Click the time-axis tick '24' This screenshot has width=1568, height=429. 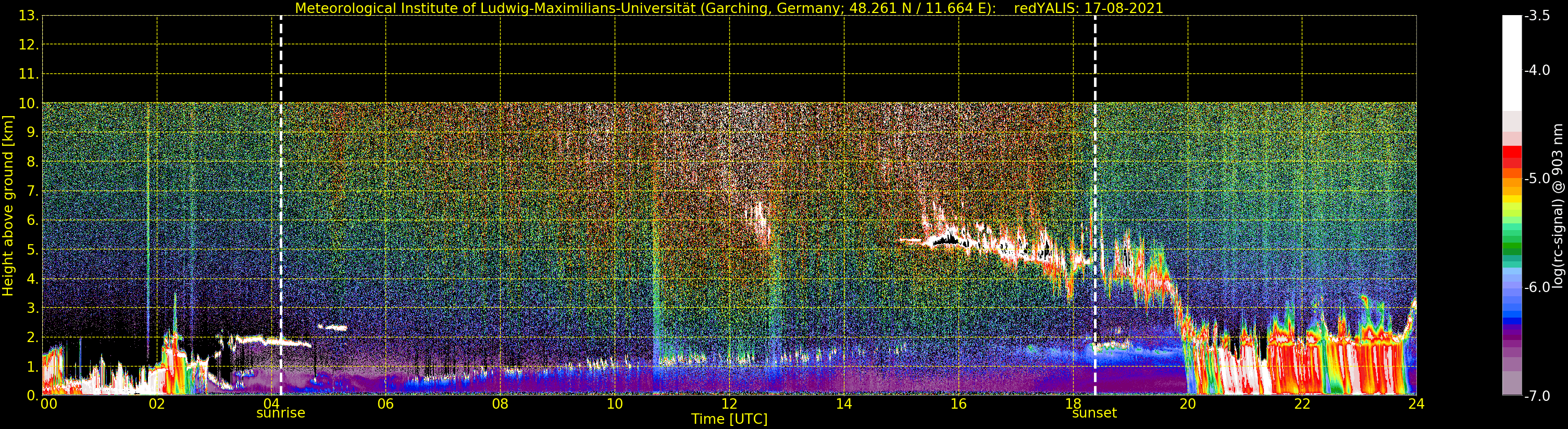point(1416,404)
